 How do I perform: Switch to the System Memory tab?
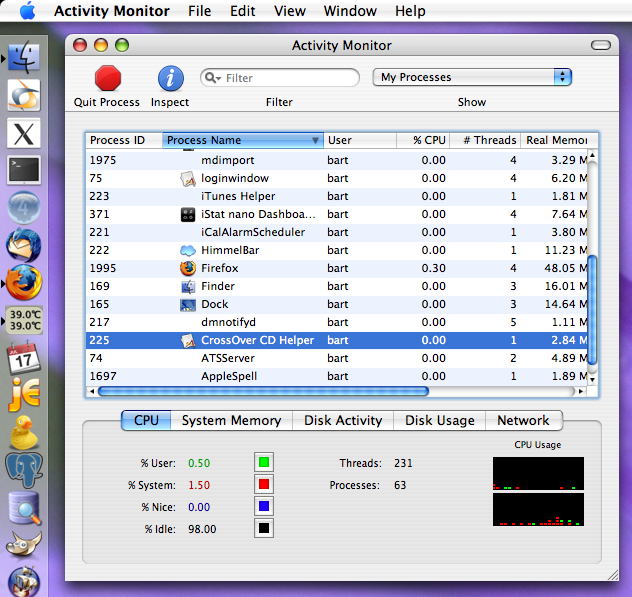(231, 421)
